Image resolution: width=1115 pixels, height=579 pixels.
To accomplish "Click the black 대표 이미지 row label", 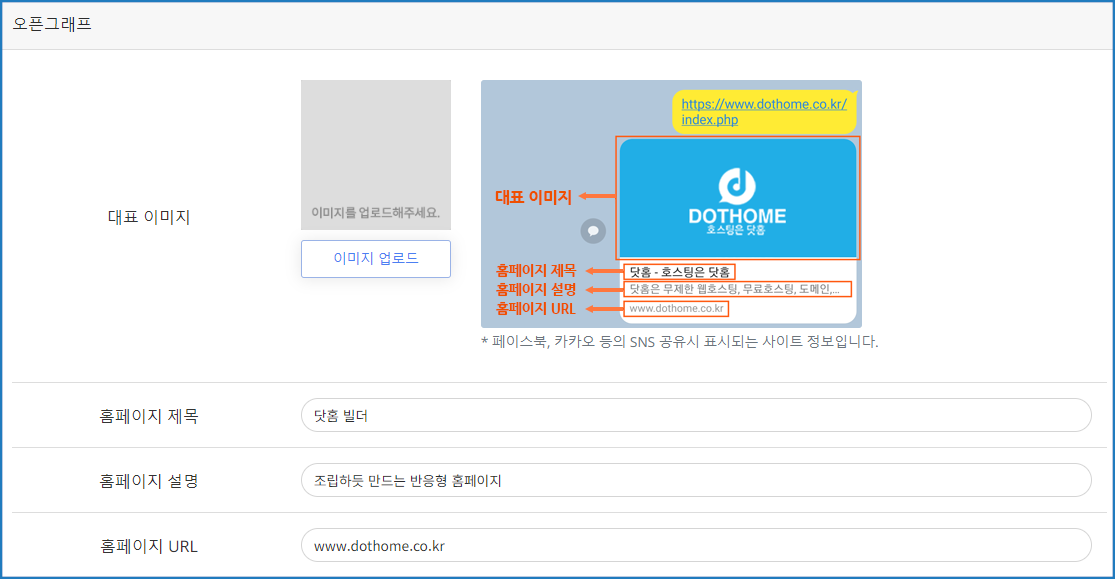I will tap(148, 217).
